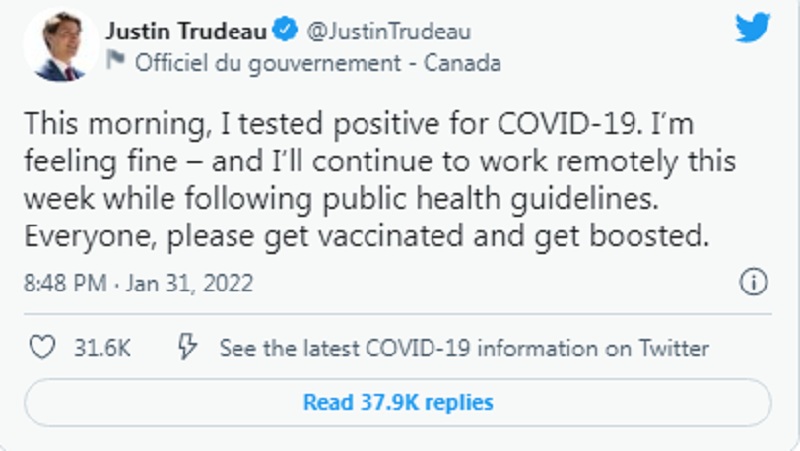Click the word Canada in the account label
This screenshot has width=800, height=451.
click(462, 63)
